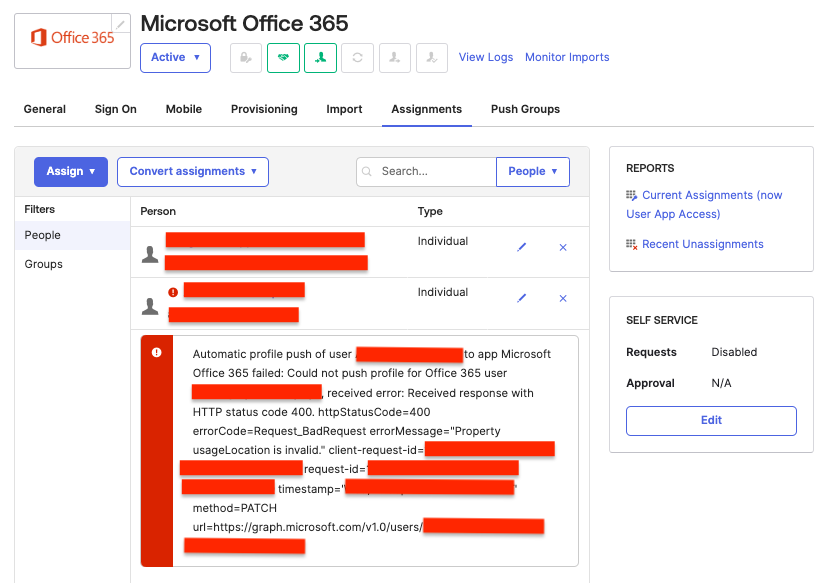Click the pencil icon on the Office 365 logo
Viewport: 820px width, 583px height.
[120, 24]
